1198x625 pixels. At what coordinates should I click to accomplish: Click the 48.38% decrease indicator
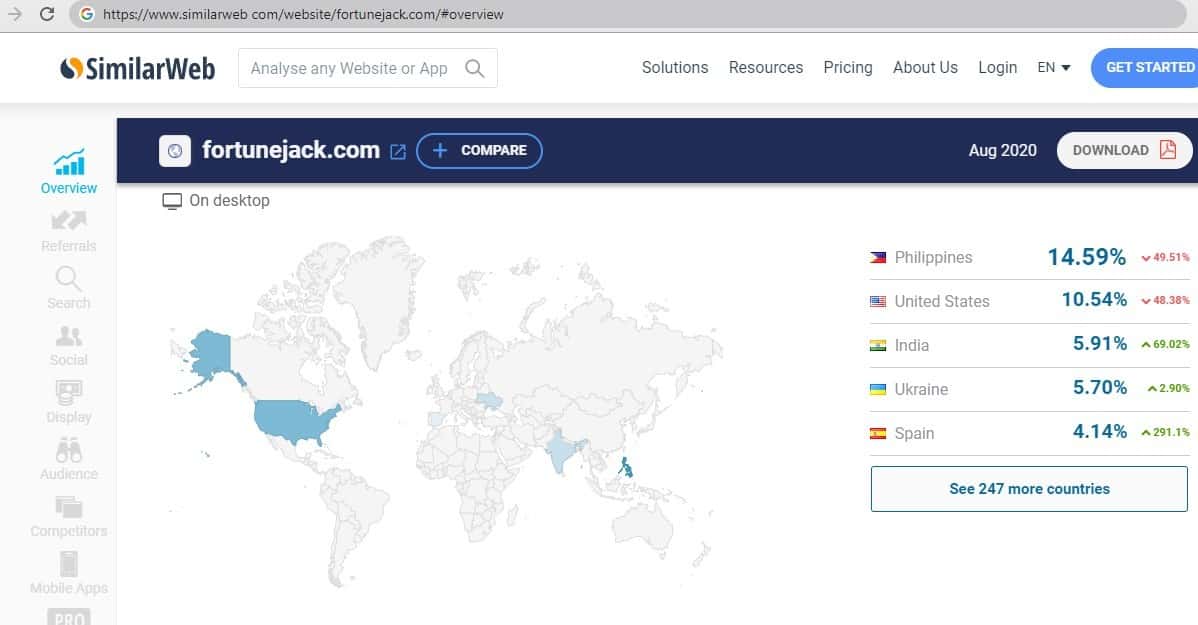(1165, 300)
